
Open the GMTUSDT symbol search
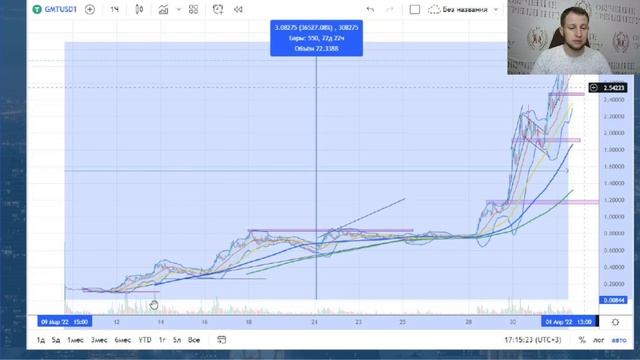click(55, 9)
